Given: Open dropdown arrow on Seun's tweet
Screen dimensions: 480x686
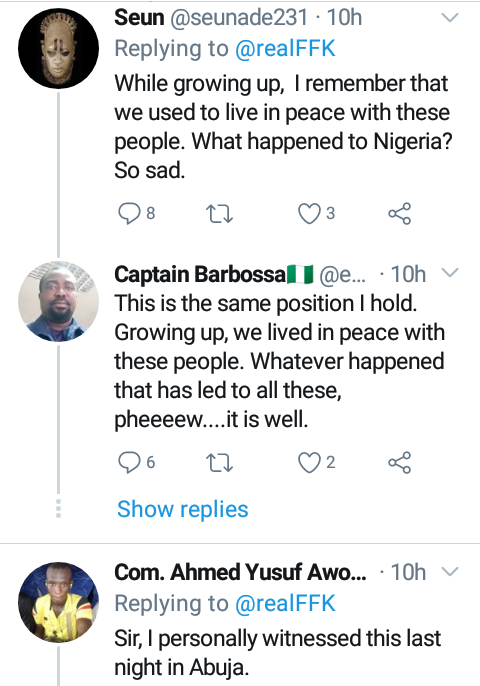Looking at the screenshot, I should (x=449, y=18).
